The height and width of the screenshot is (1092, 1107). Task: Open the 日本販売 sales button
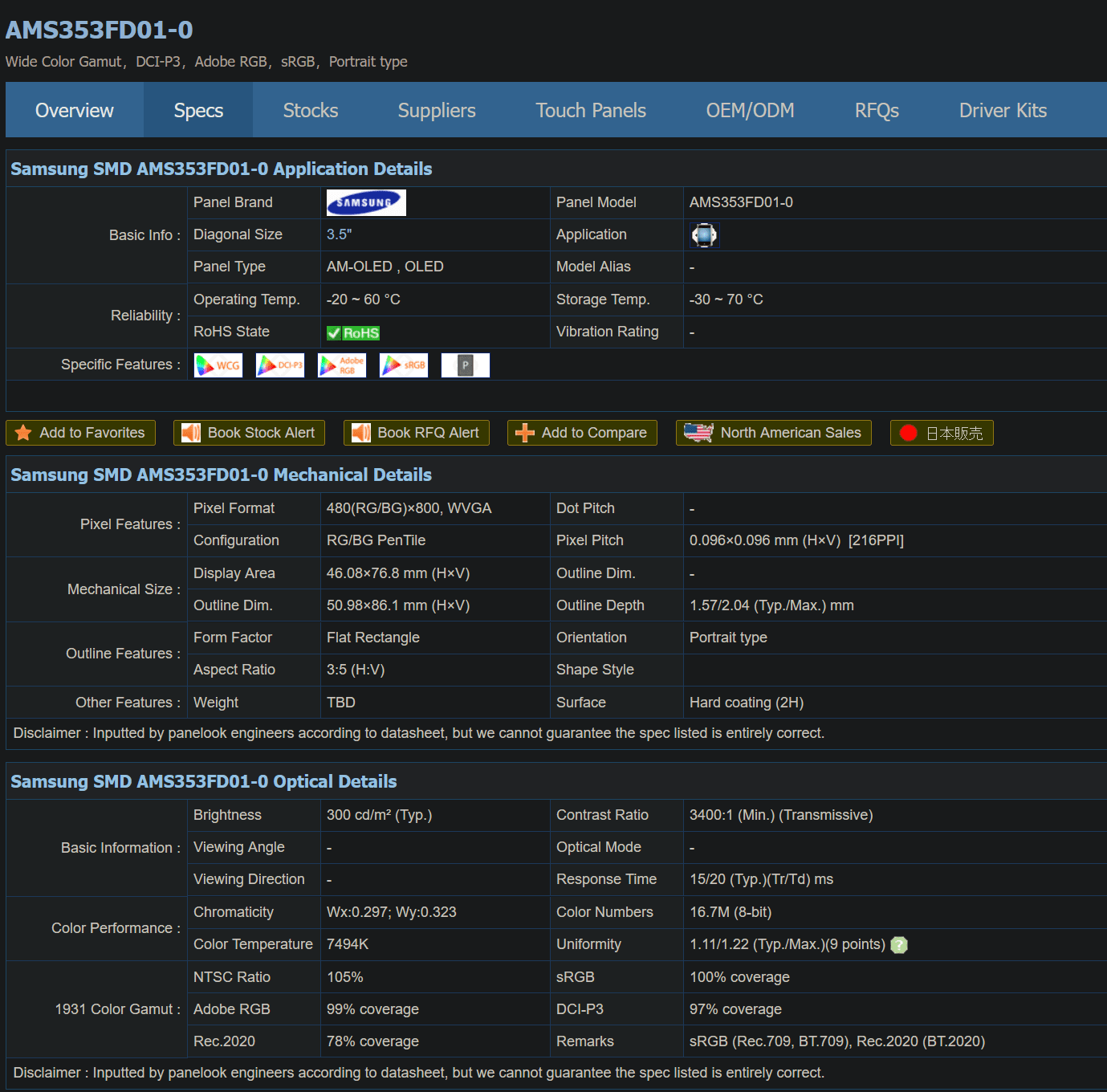[942, 433]
